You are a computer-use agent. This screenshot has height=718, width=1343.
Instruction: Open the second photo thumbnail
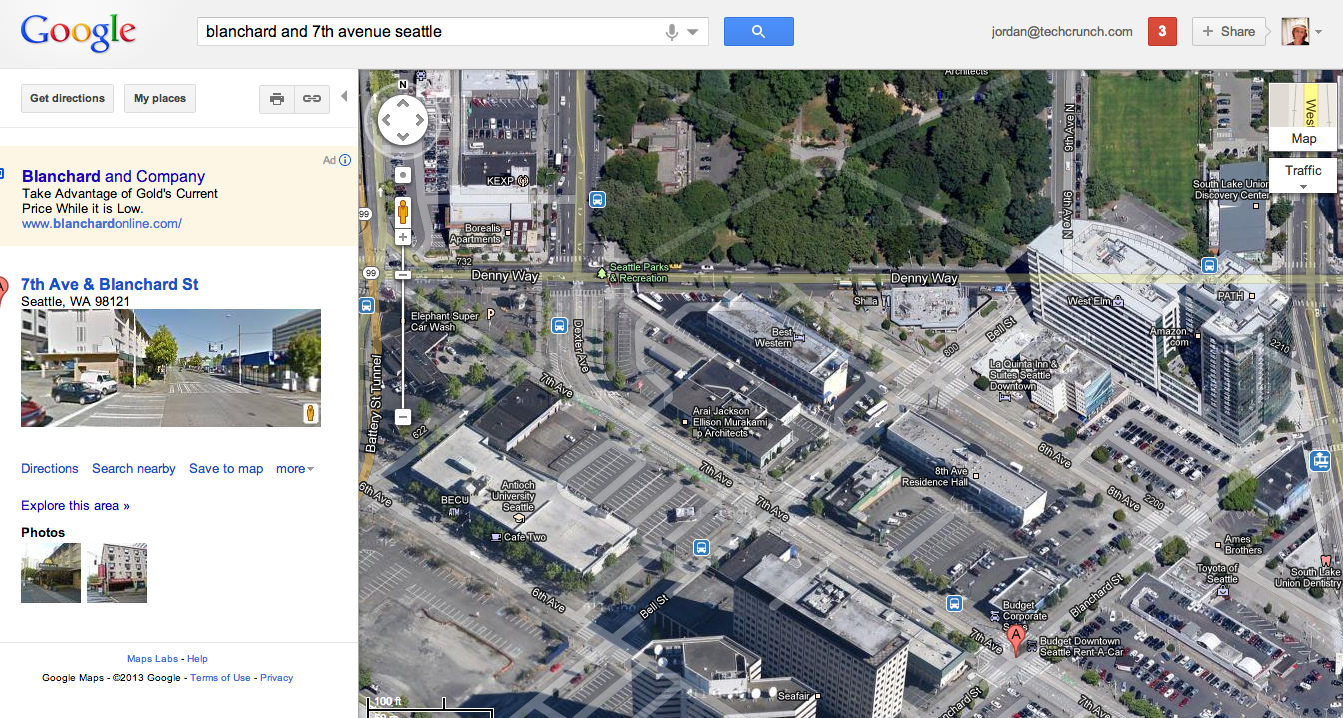117,573
